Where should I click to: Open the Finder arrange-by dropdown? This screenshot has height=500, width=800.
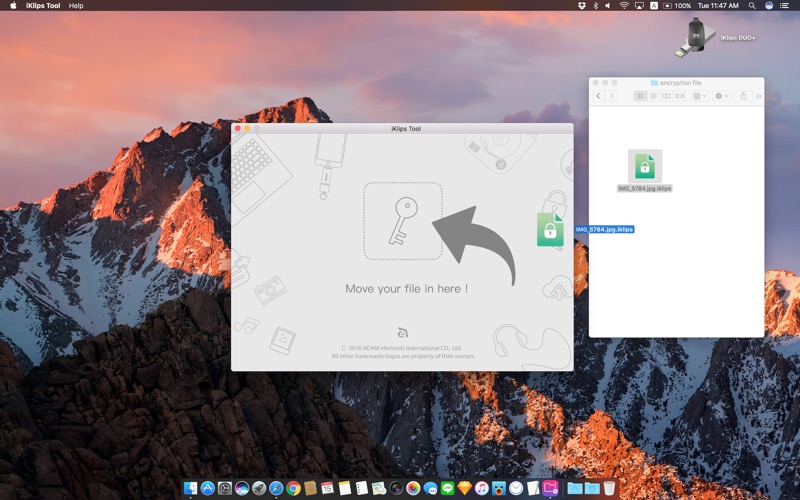tap(699, 96)
